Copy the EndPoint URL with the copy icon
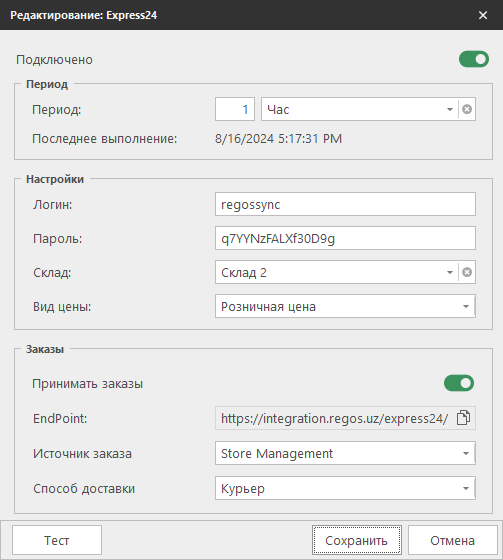 [x=463, y=418]
